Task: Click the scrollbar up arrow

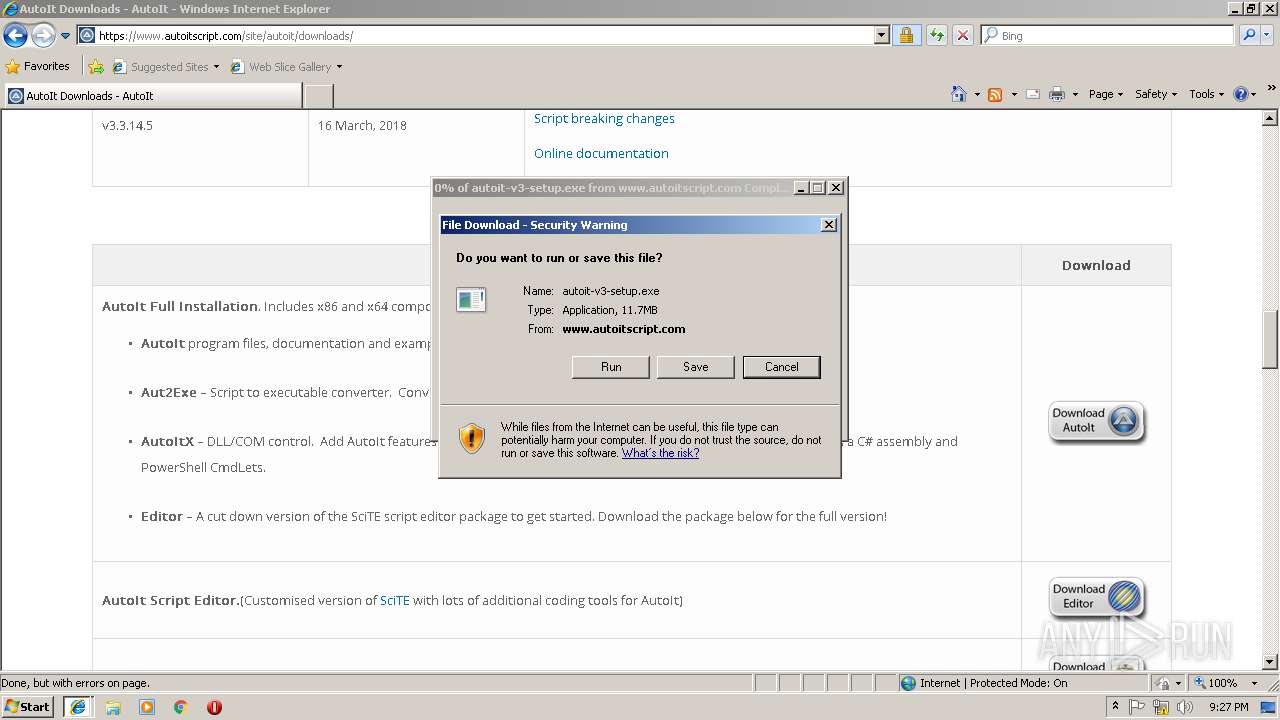Action: click(1270, 118)
